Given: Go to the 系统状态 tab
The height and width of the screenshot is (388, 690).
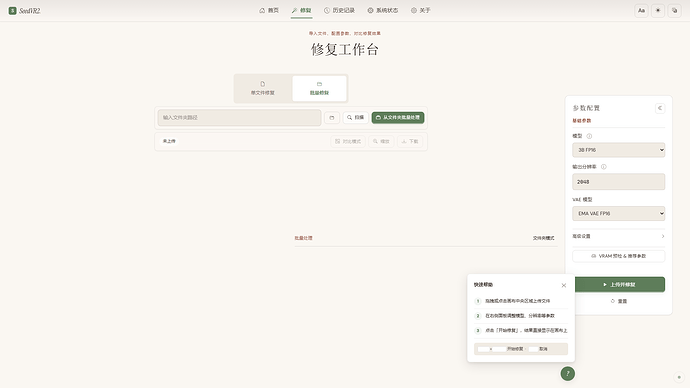Looking at the screenshot, I should 383,11.
